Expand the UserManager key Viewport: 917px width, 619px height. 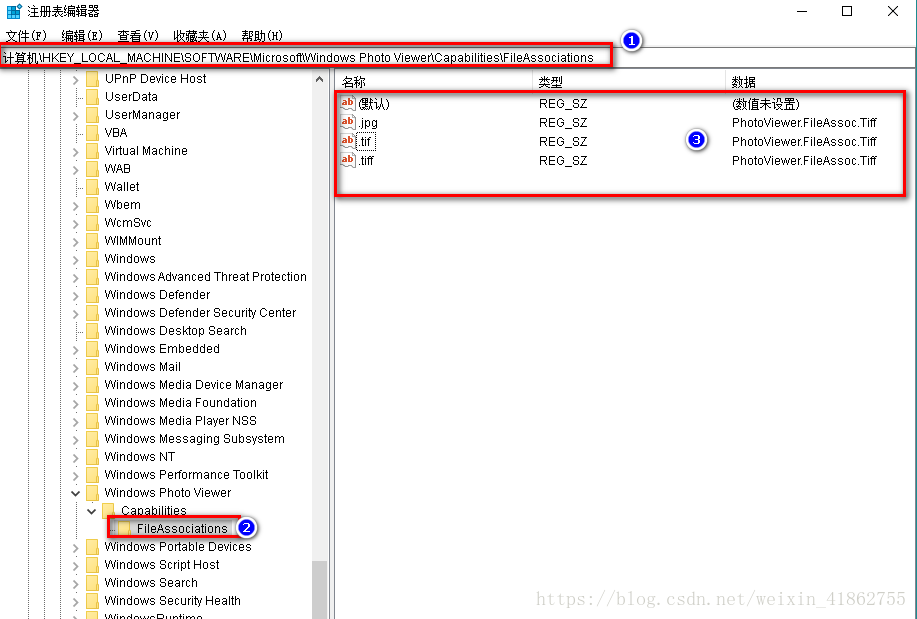75,116
